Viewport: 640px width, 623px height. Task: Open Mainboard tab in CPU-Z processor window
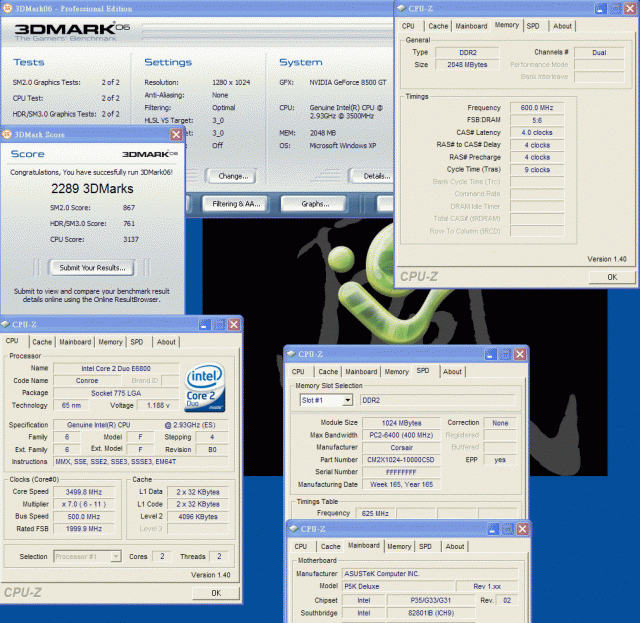(x=75, y=342)
